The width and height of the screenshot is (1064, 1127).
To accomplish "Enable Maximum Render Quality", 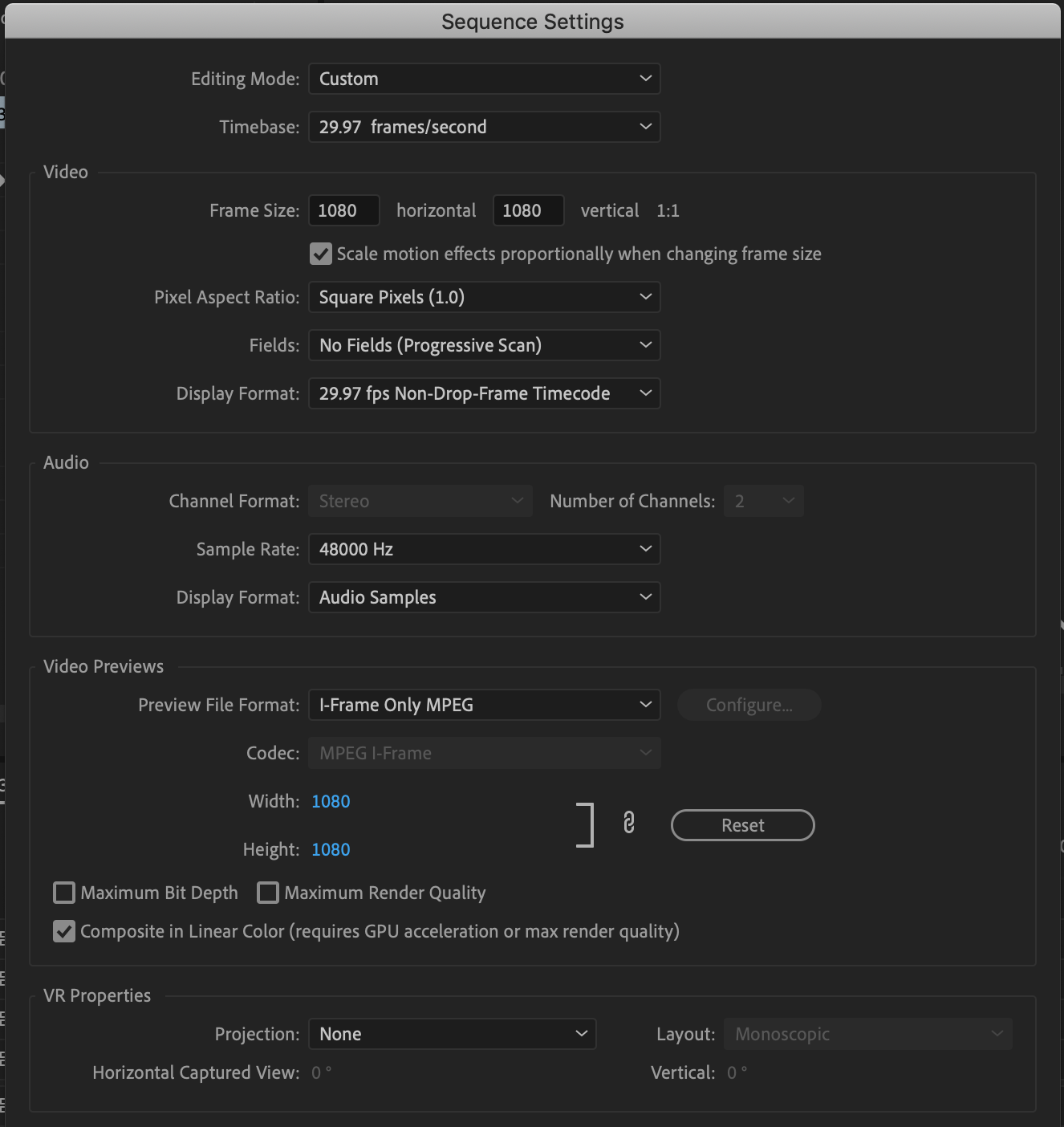I will tap(268, 892).
